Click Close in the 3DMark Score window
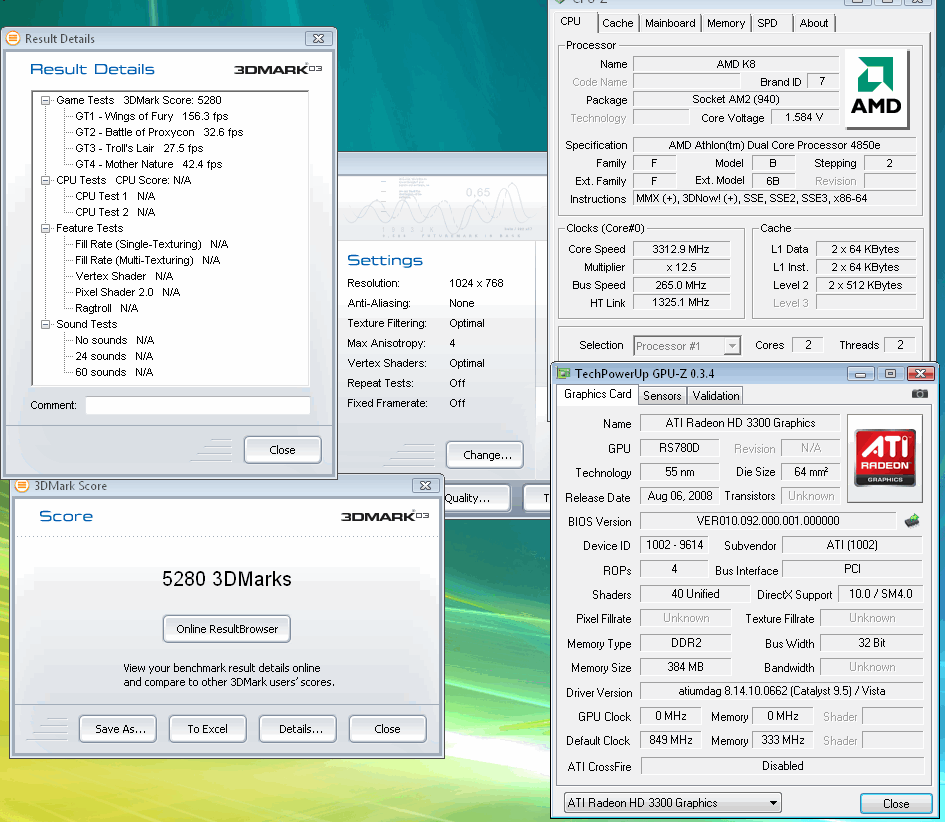 388,729
